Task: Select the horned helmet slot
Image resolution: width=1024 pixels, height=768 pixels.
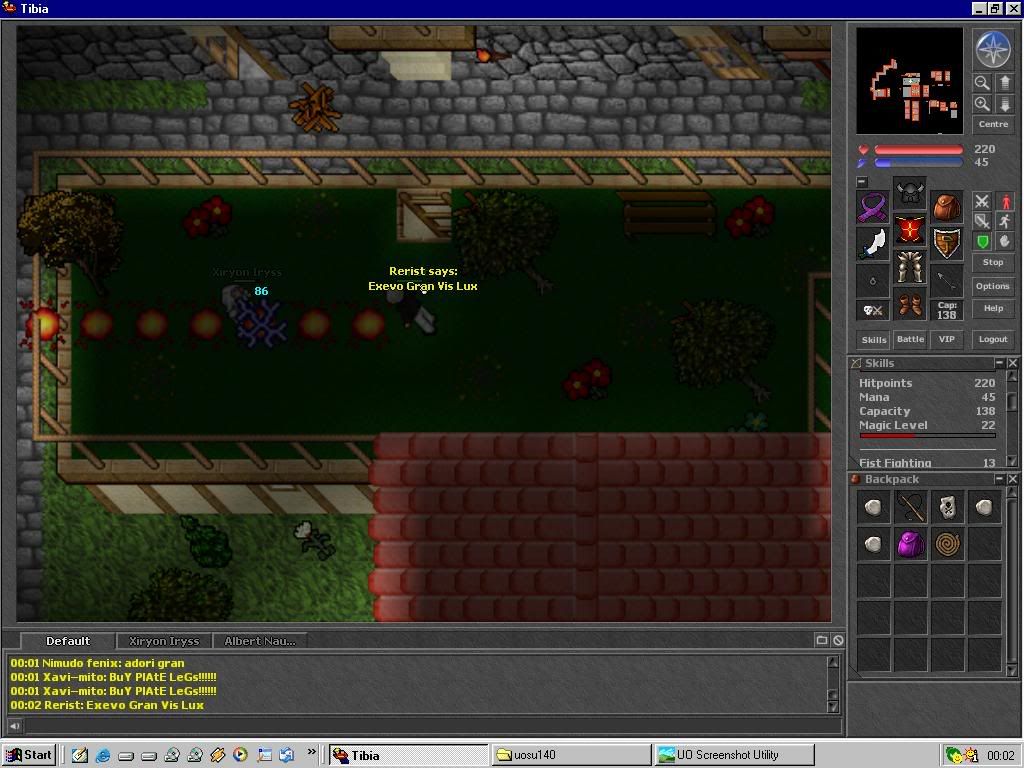Action: click(910, 193)
